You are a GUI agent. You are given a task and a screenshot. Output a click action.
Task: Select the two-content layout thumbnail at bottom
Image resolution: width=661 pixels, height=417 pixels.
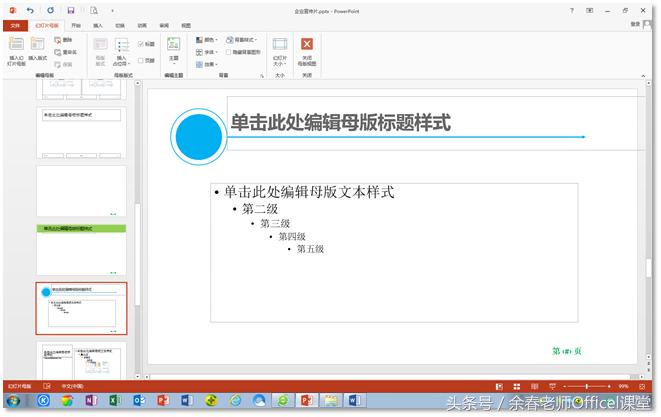coord(81,361)
